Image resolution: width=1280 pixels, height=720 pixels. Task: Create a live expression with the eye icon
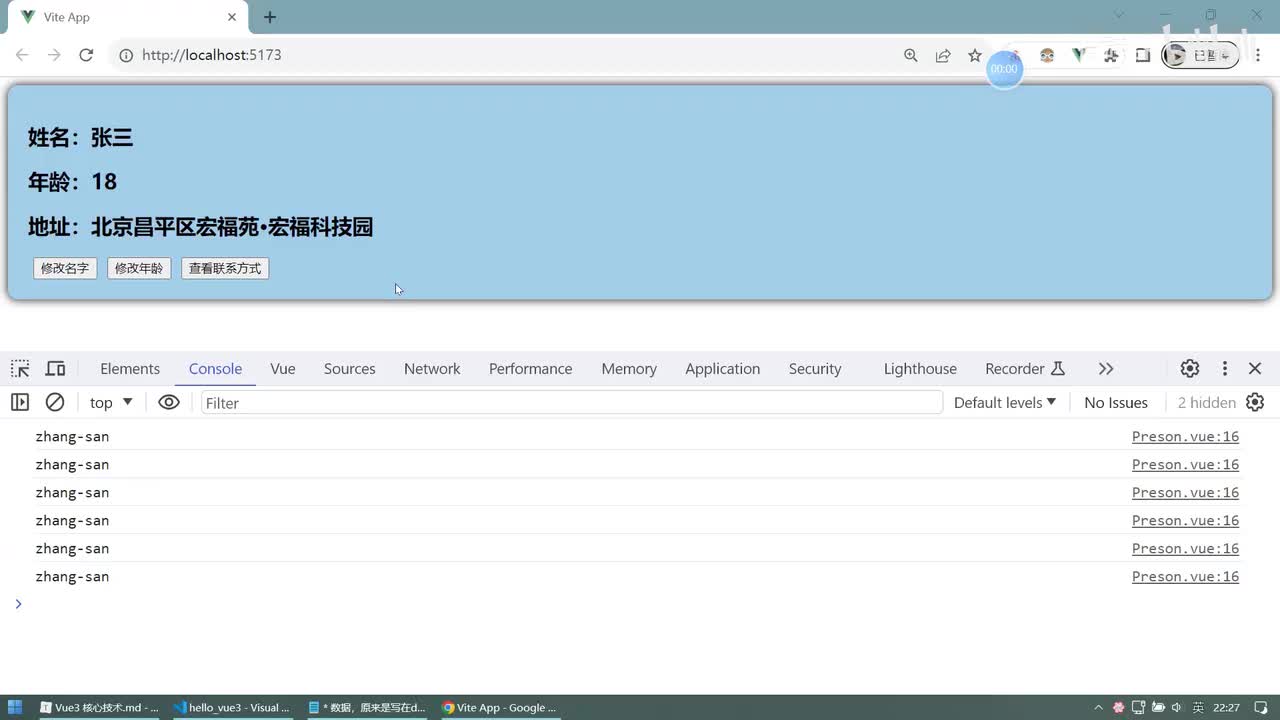pos(169,402)
